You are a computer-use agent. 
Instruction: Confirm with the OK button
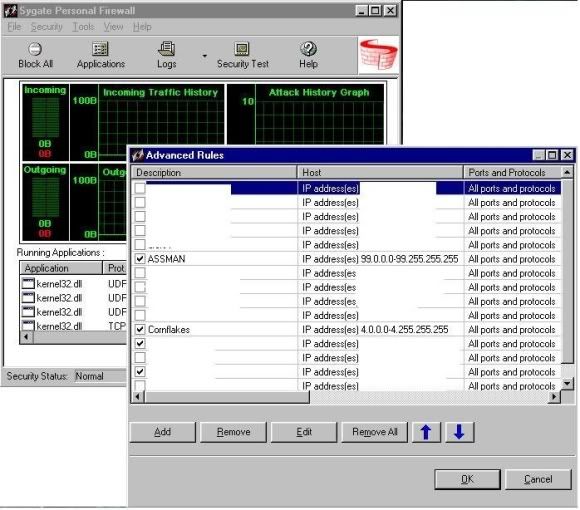coord(468,479)
